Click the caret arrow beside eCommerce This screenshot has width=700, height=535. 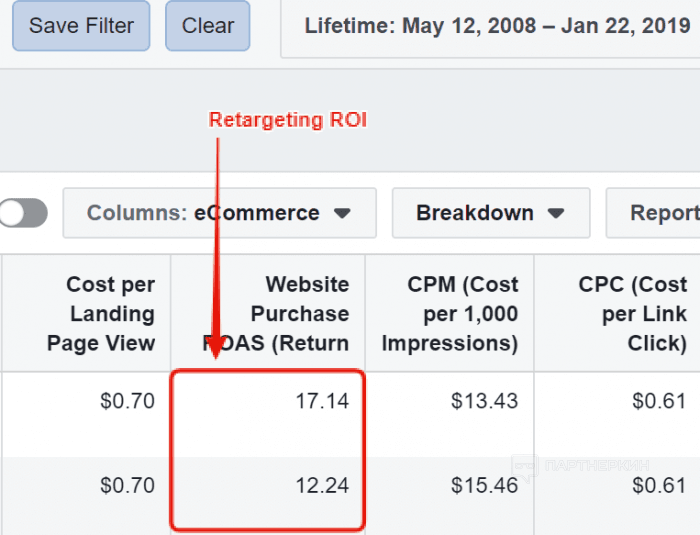coord(342,214)
